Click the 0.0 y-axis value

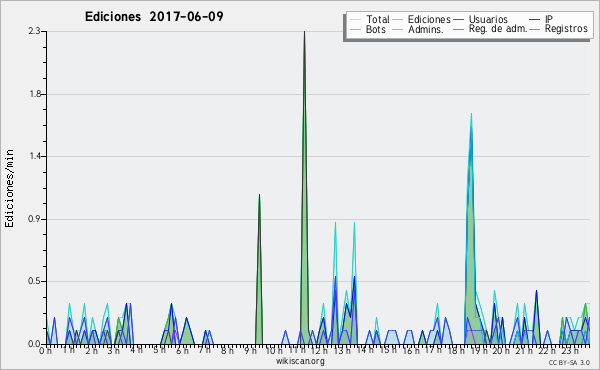point(34,344)
